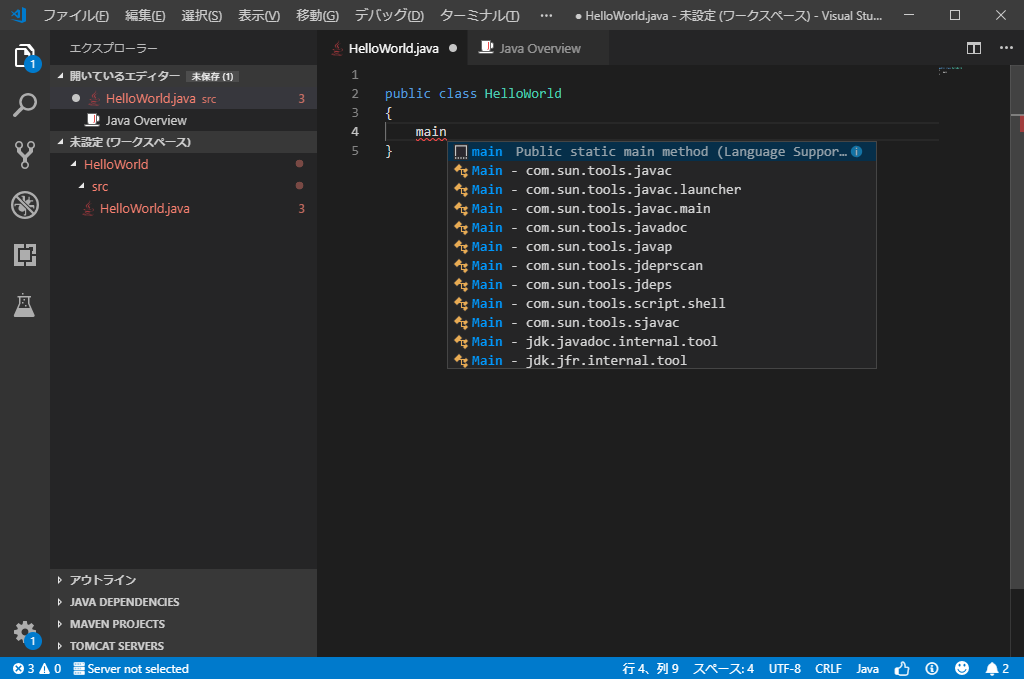
Task: Open the Extensions view icon
Action: coord(25,255)
